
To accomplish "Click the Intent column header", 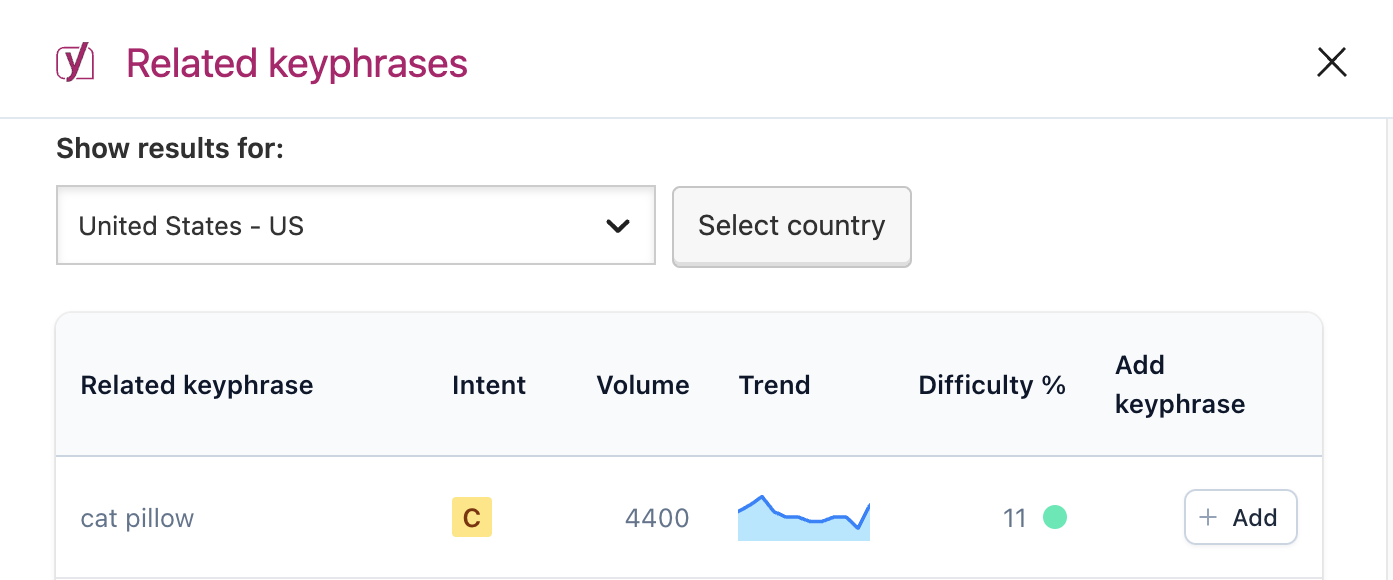I will (489, 385).
